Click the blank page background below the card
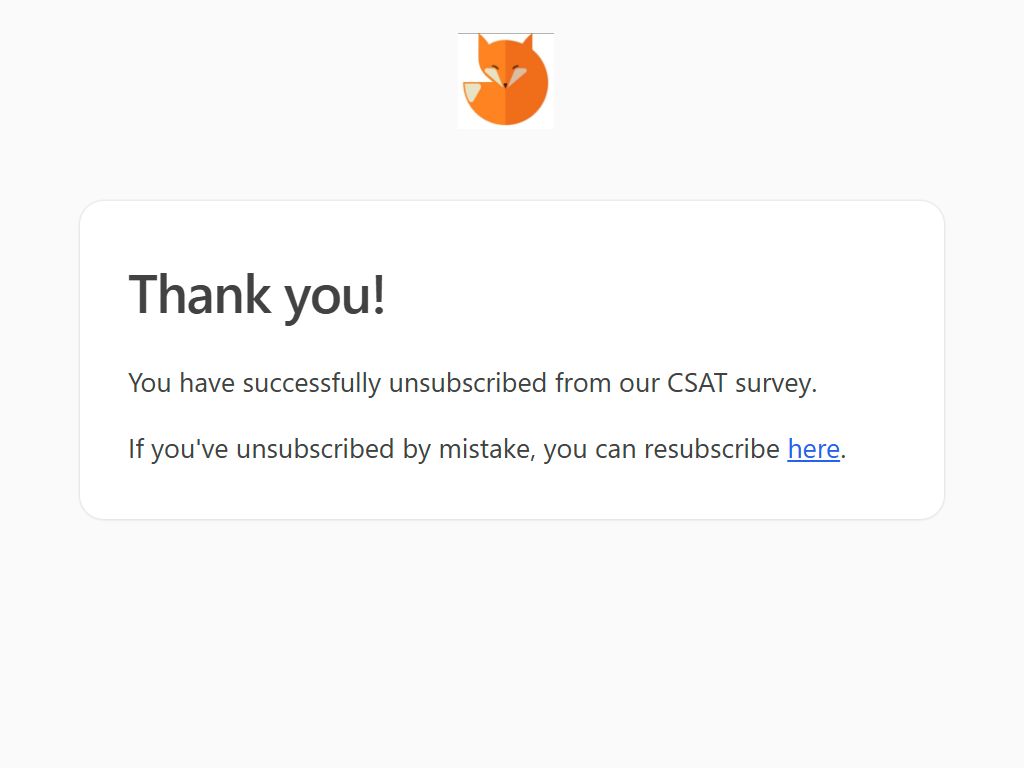Viewport: 1024px width, 768px height. [512, 650]
